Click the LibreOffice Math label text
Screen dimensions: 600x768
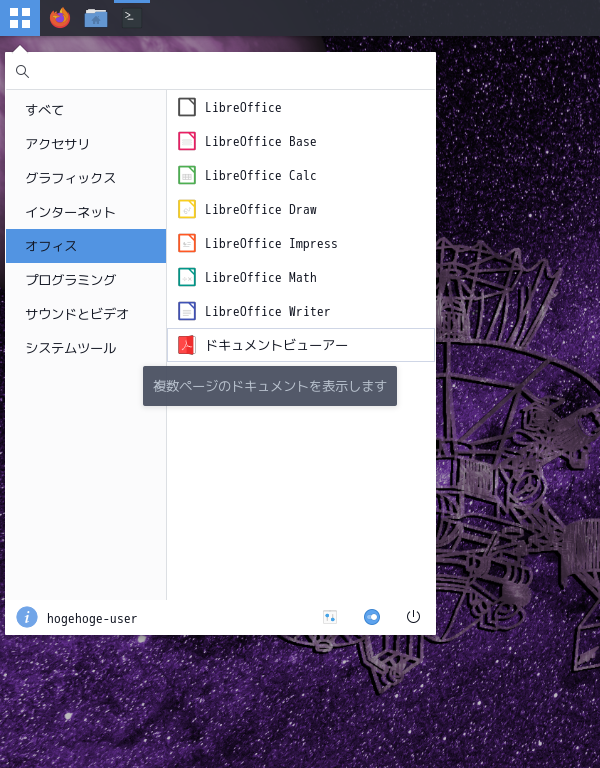tap(261, 277)
